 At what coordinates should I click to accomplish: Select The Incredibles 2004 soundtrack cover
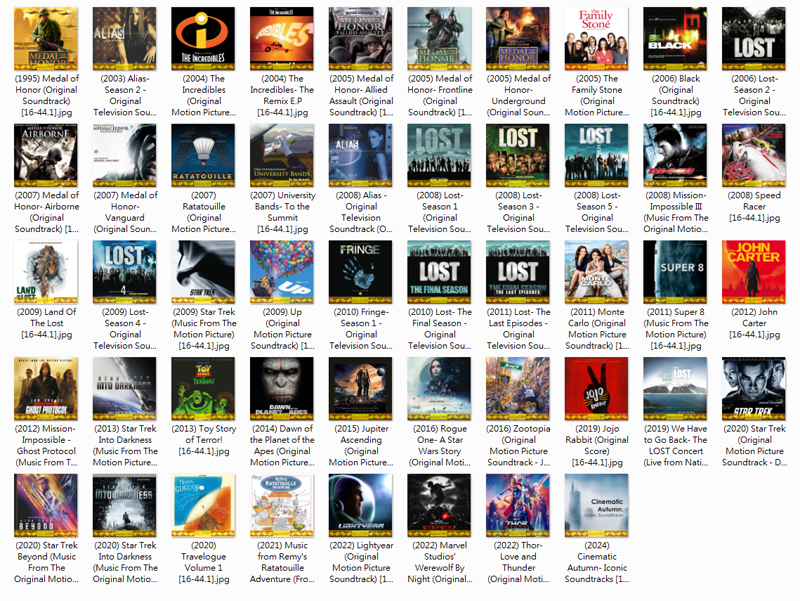pos(203,39)
